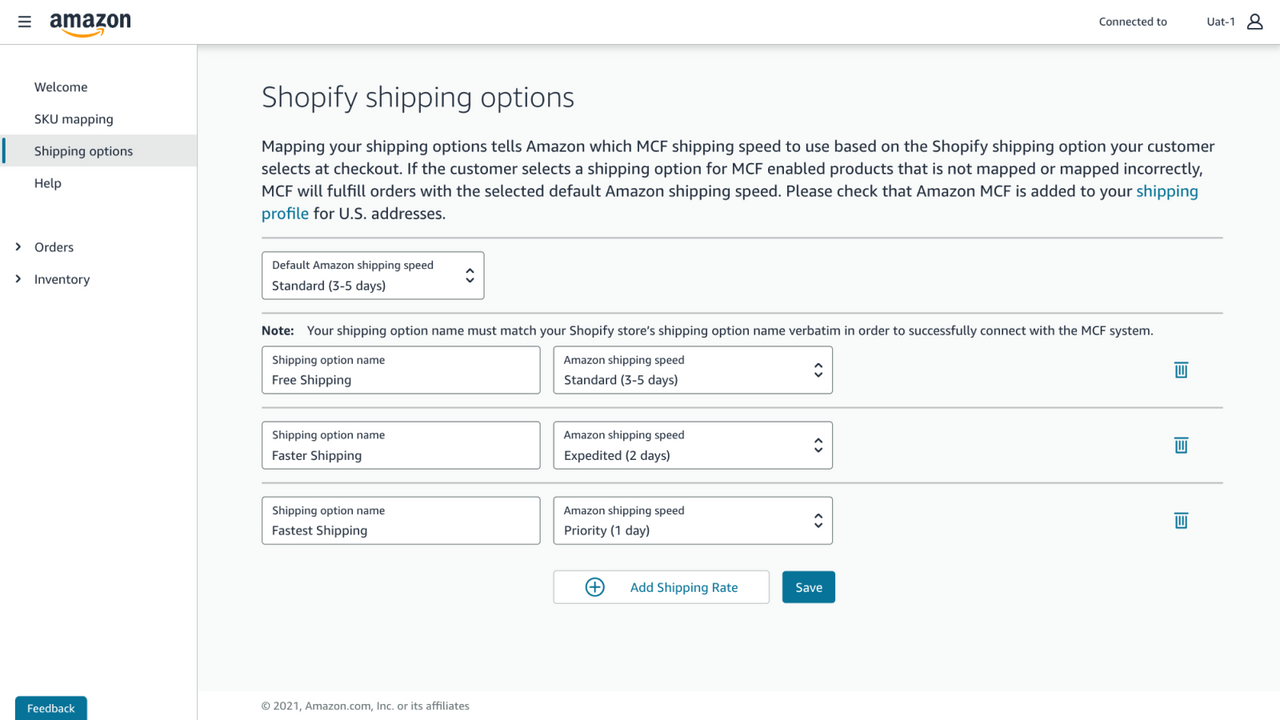Delete the Fastest Shipping mapping row
Viewport: 1280px width, 720px height.
pyautogui.click(x=1181, y=520)
